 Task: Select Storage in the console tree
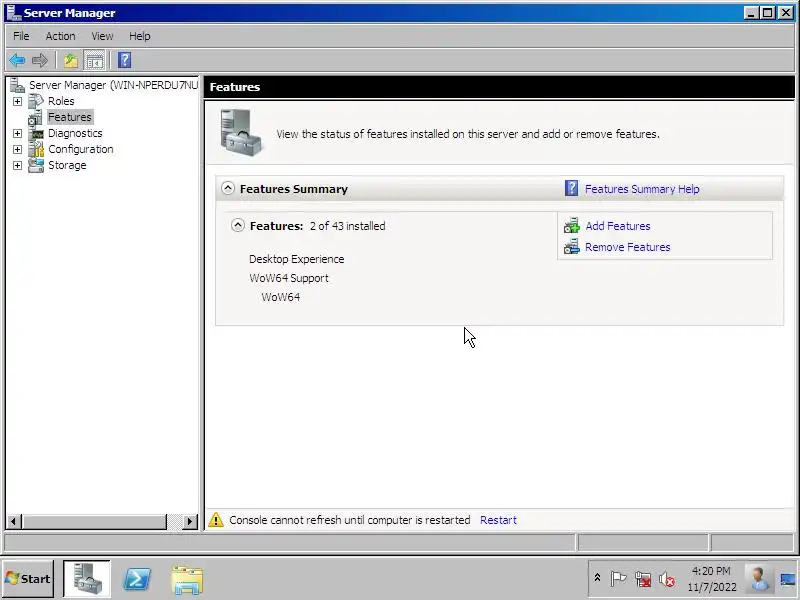67,165
